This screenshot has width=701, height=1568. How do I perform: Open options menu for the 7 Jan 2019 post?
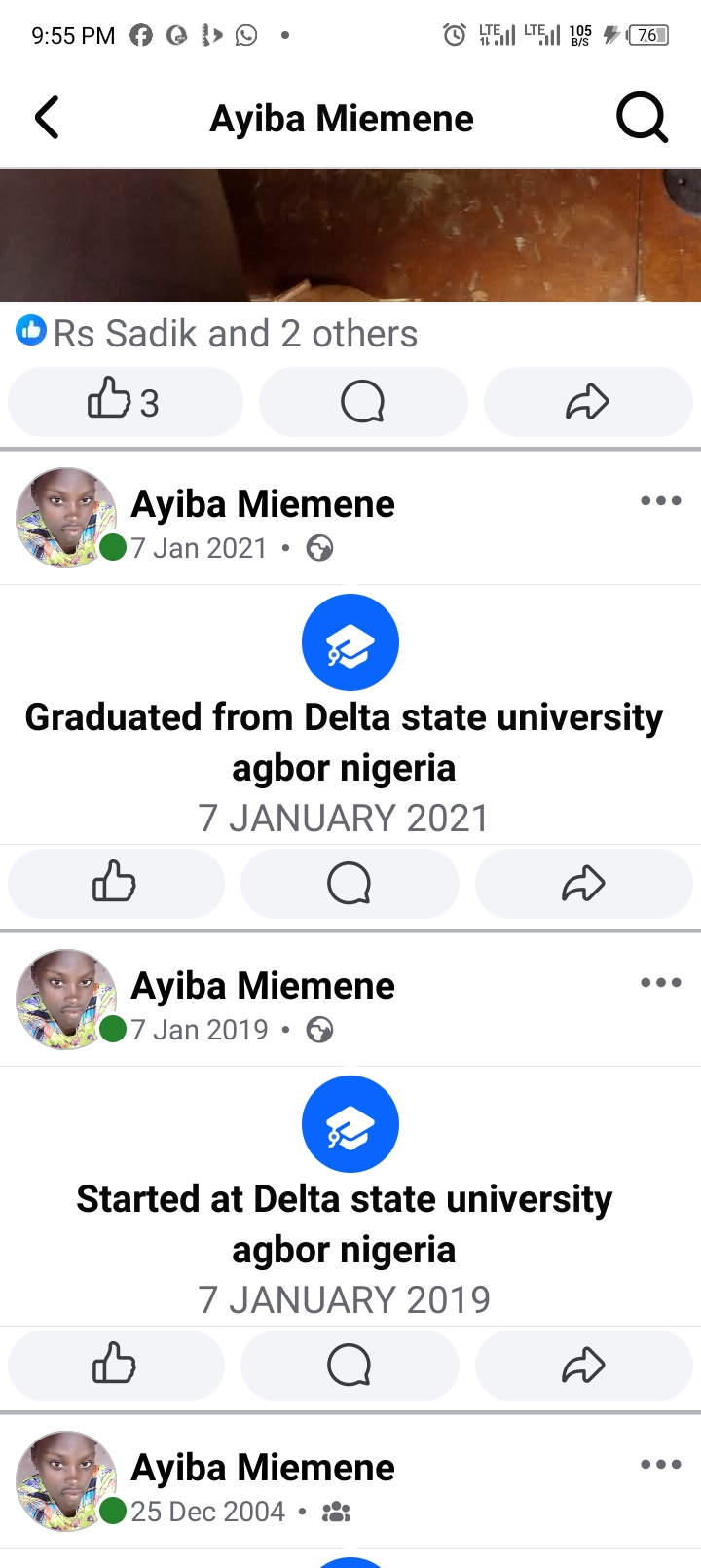tap(660, 983)
